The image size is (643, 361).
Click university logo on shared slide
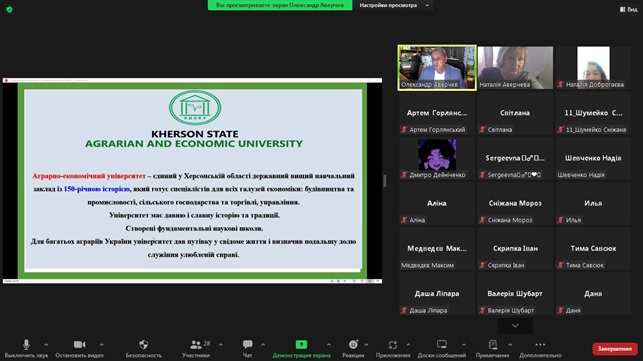tap(195, 108)
